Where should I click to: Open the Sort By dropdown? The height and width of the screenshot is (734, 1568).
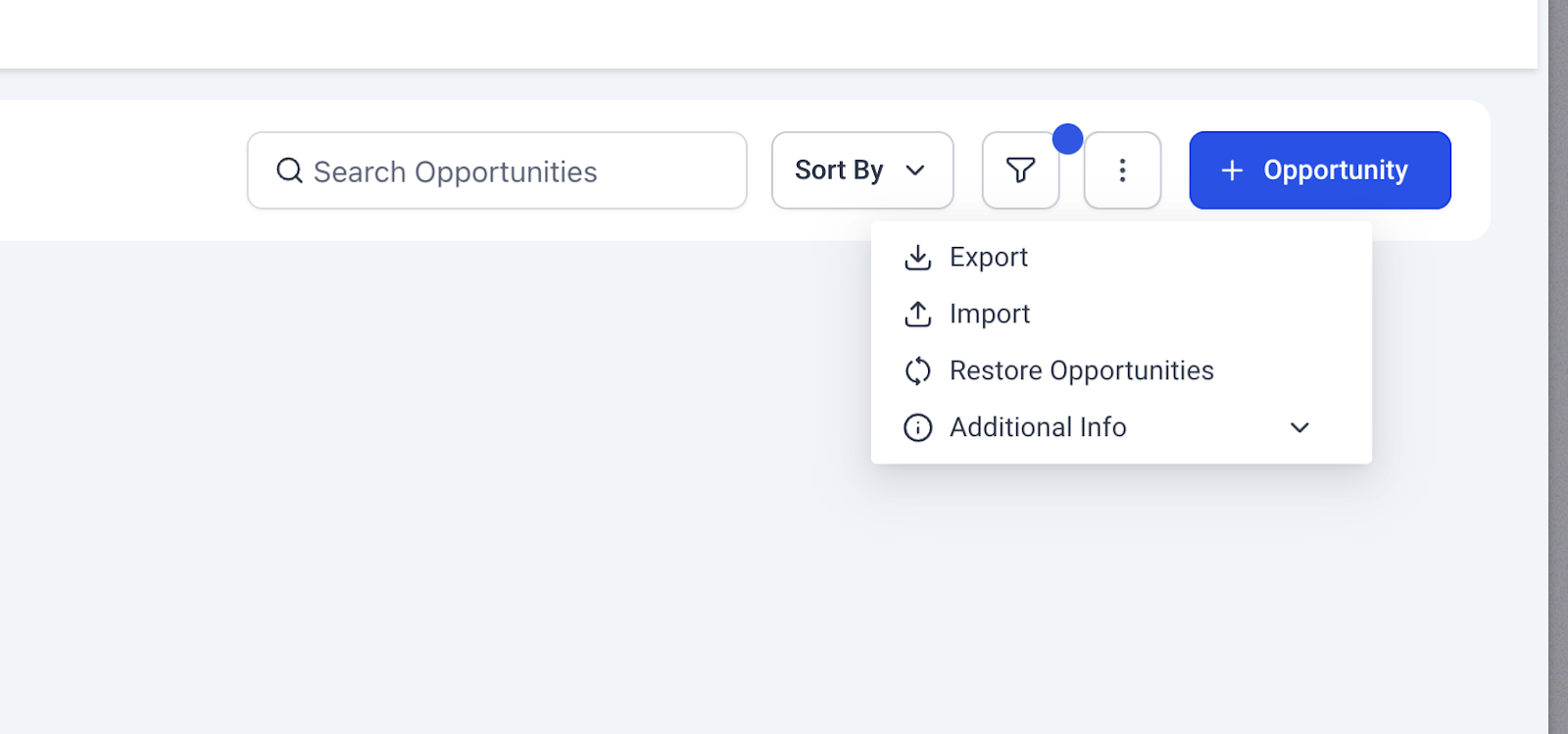coord(862,171)
